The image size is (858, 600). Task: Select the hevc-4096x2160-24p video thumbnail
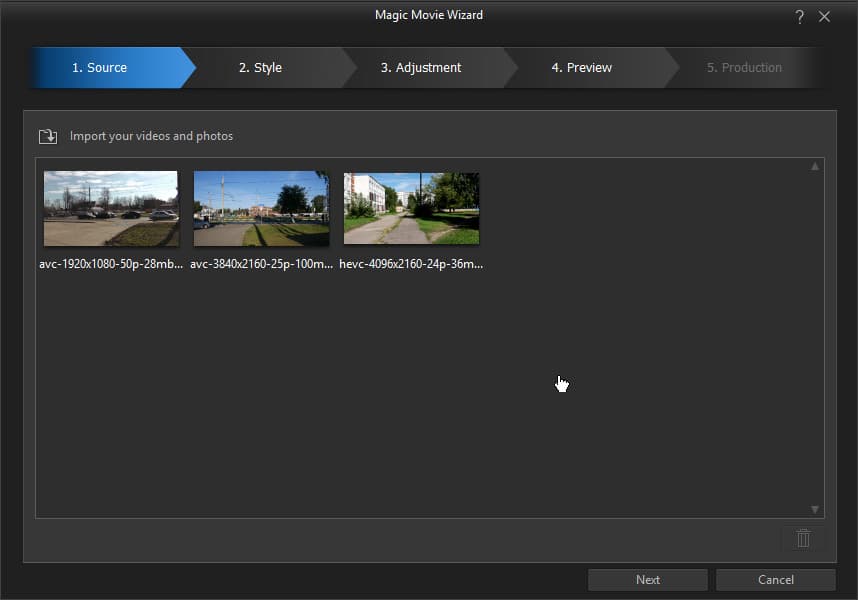pos(411,208)
